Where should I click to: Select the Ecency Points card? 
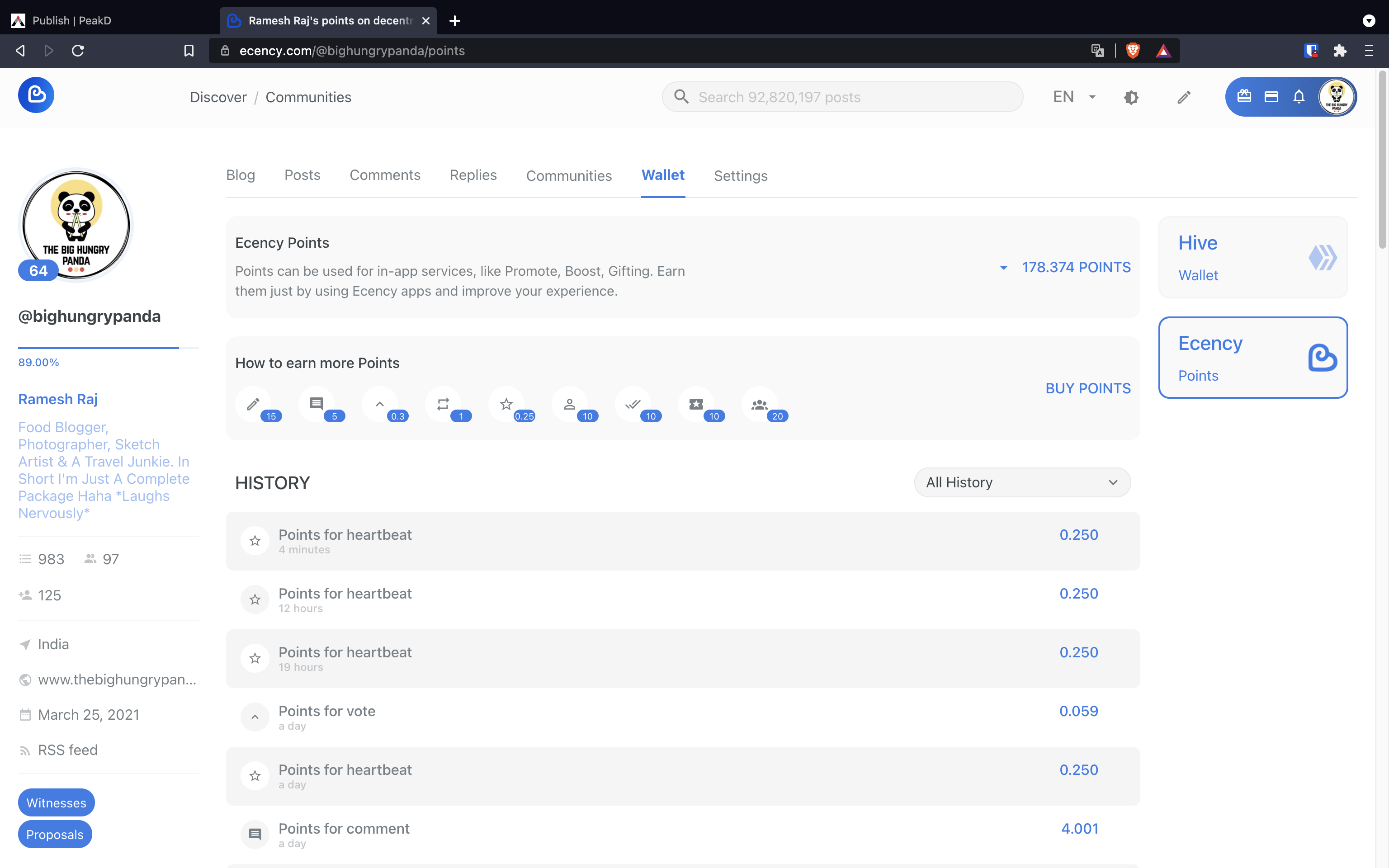1253,357
